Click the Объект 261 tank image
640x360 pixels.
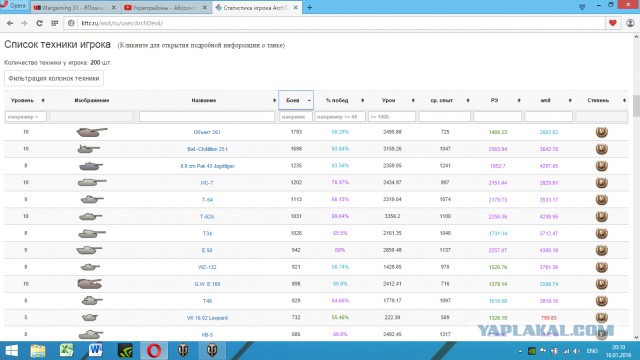[92, 132]
